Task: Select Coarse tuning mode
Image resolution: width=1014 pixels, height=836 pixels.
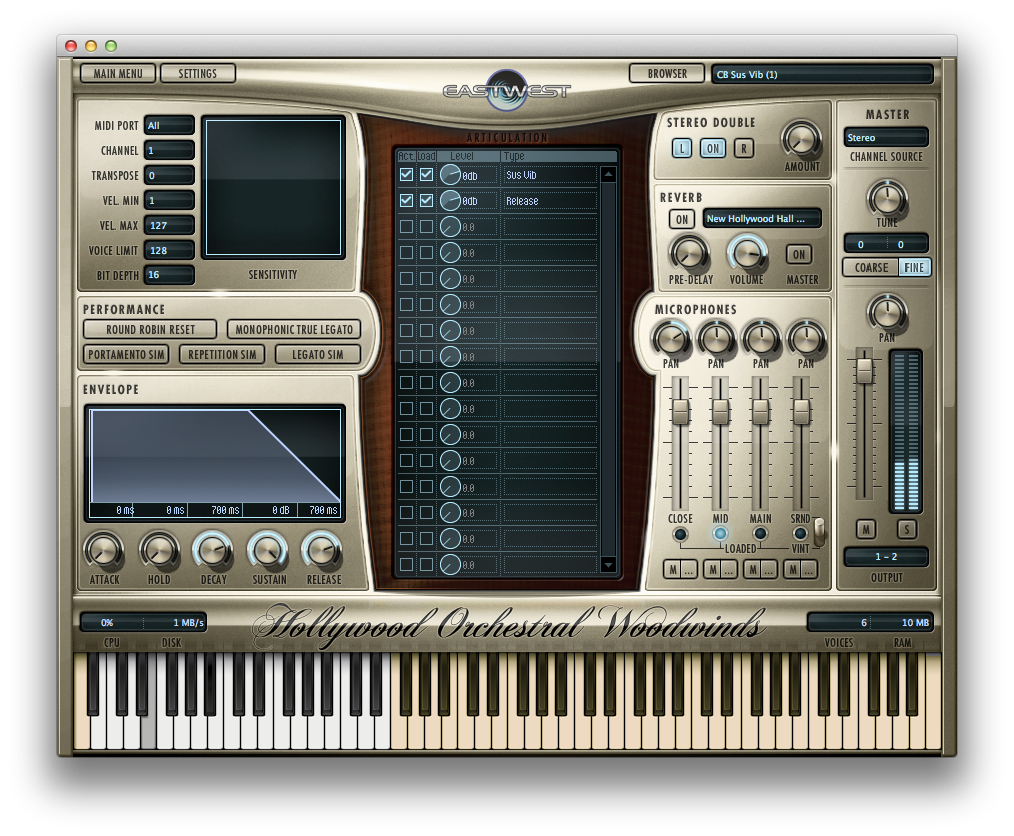Action: 871,268
